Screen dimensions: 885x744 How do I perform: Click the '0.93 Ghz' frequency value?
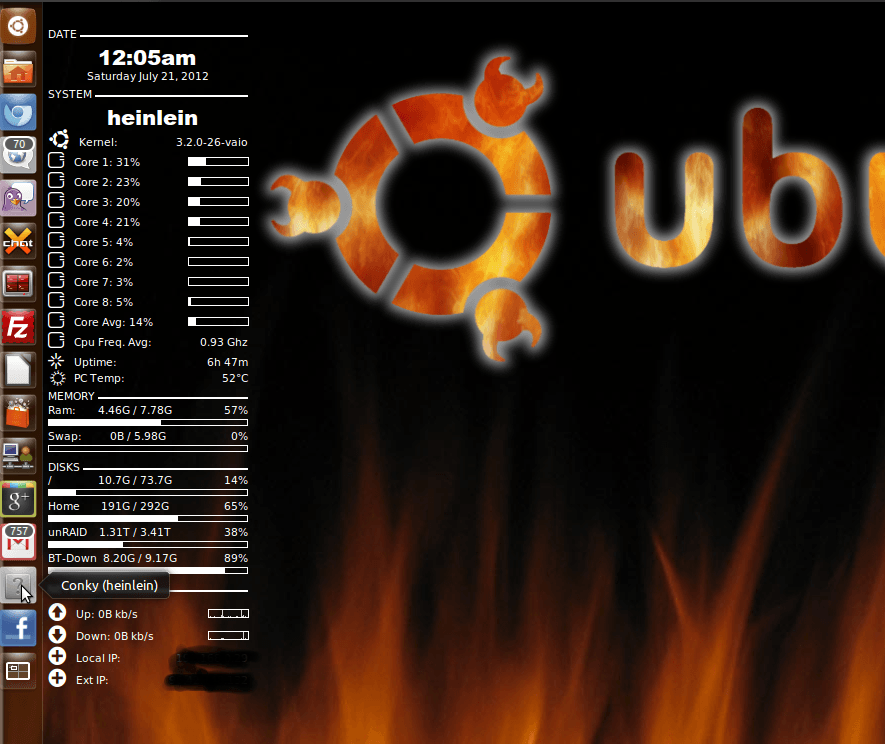pyautogui.click(x=224, y=342)
